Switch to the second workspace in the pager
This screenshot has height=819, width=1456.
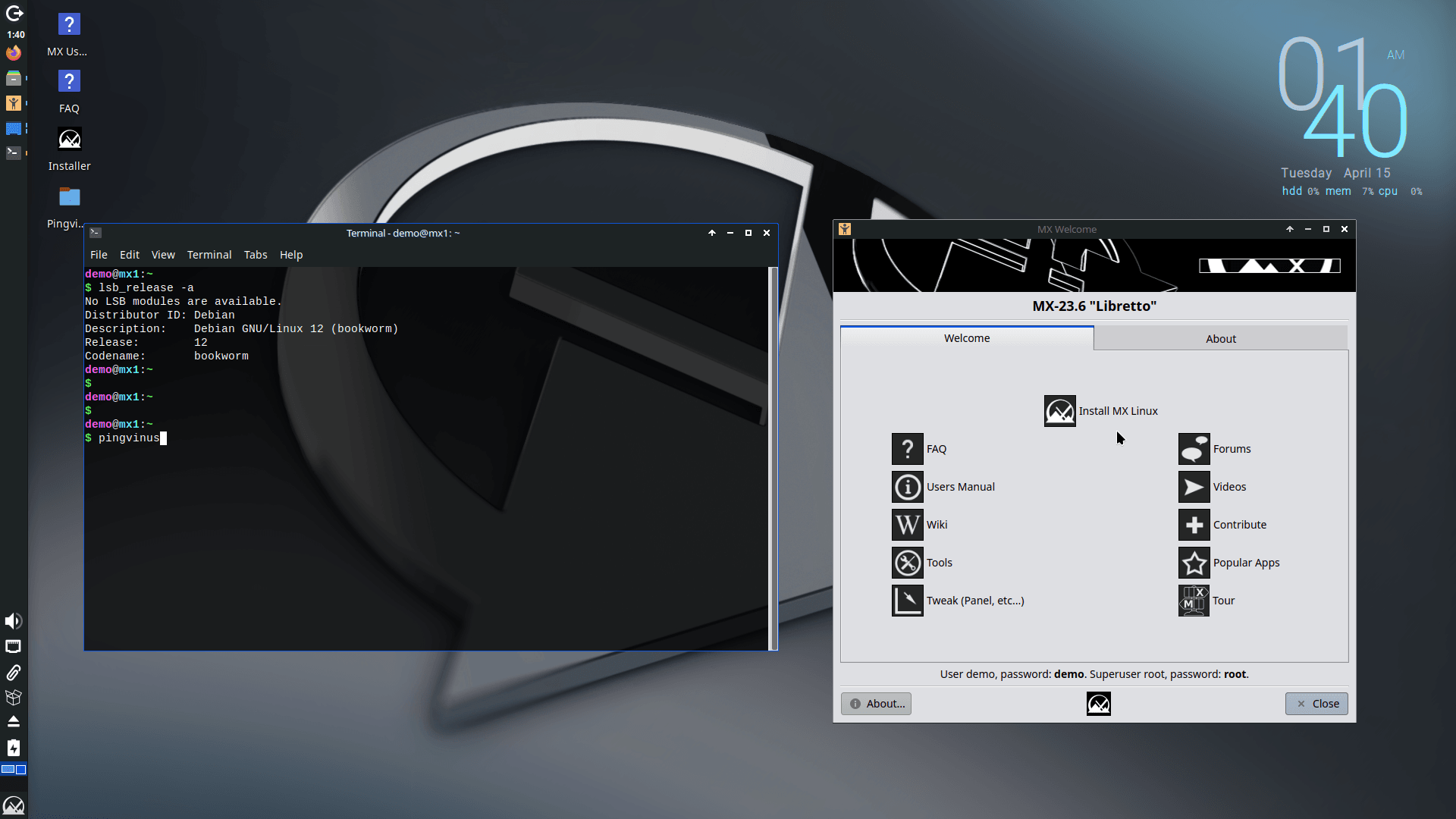point(20,769)
